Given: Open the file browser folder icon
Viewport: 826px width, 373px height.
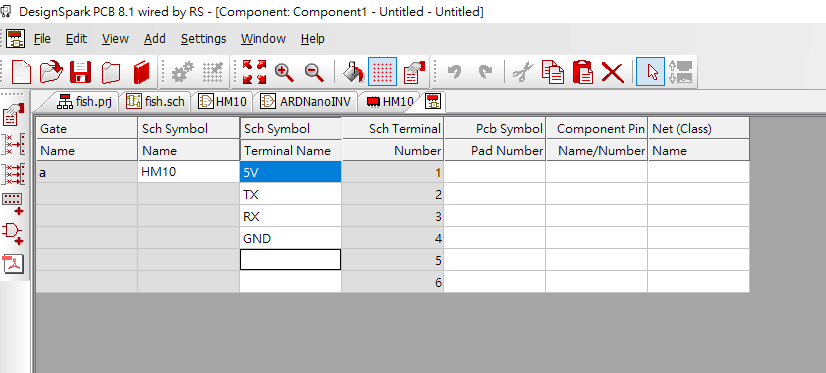Looking at the screenshot, I should (111, 72).
